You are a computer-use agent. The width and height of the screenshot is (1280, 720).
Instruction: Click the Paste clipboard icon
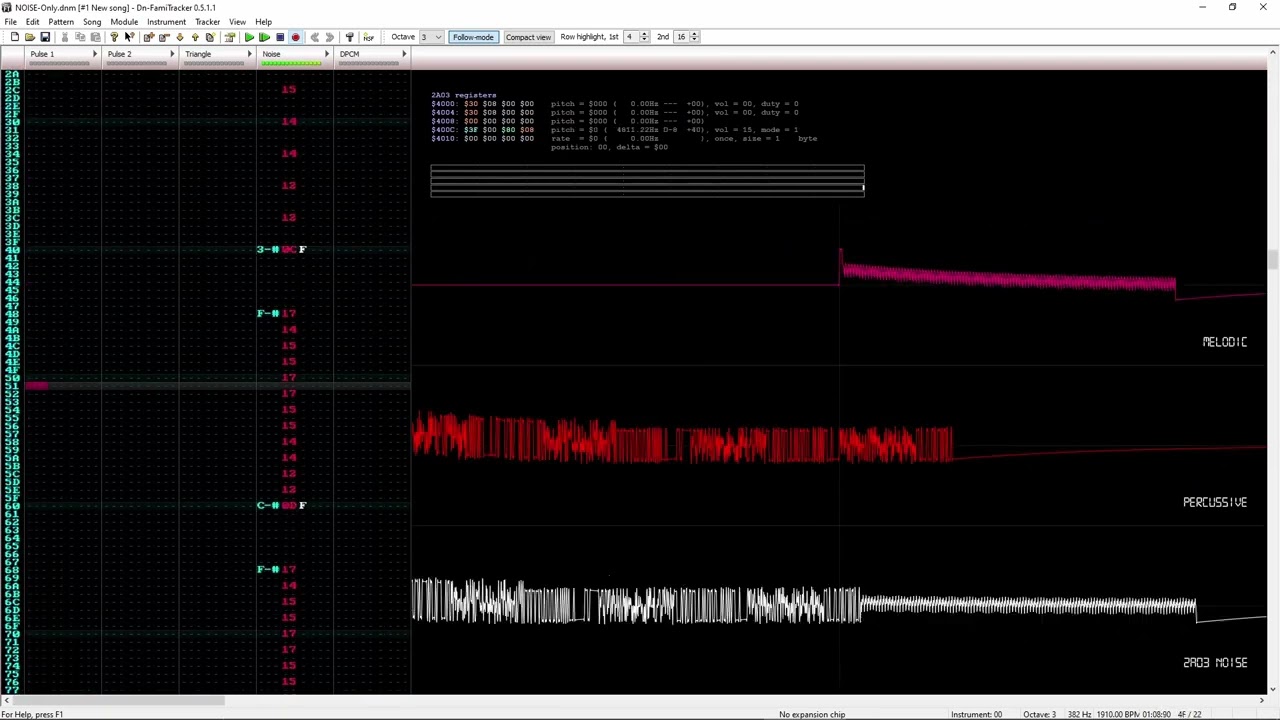pos(95,37)
